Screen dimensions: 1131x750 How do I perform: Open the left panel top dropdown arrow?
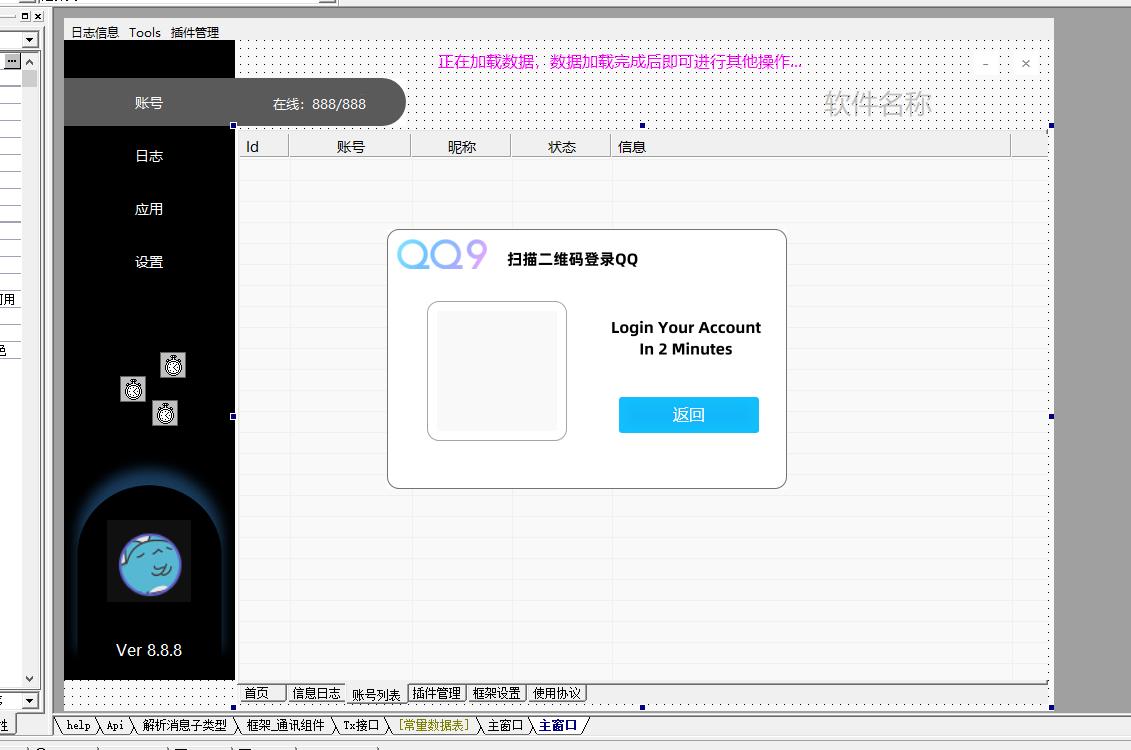29,40
